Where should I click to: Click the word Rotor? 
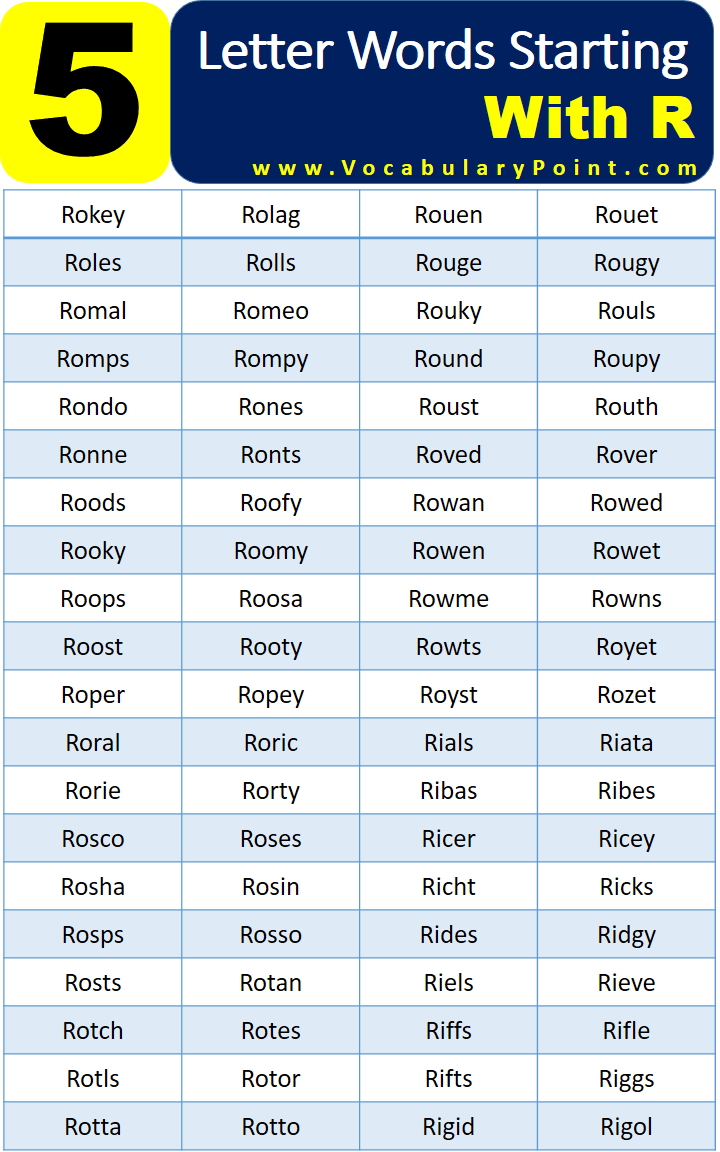pyautogui.click(x=271, y=1079)
